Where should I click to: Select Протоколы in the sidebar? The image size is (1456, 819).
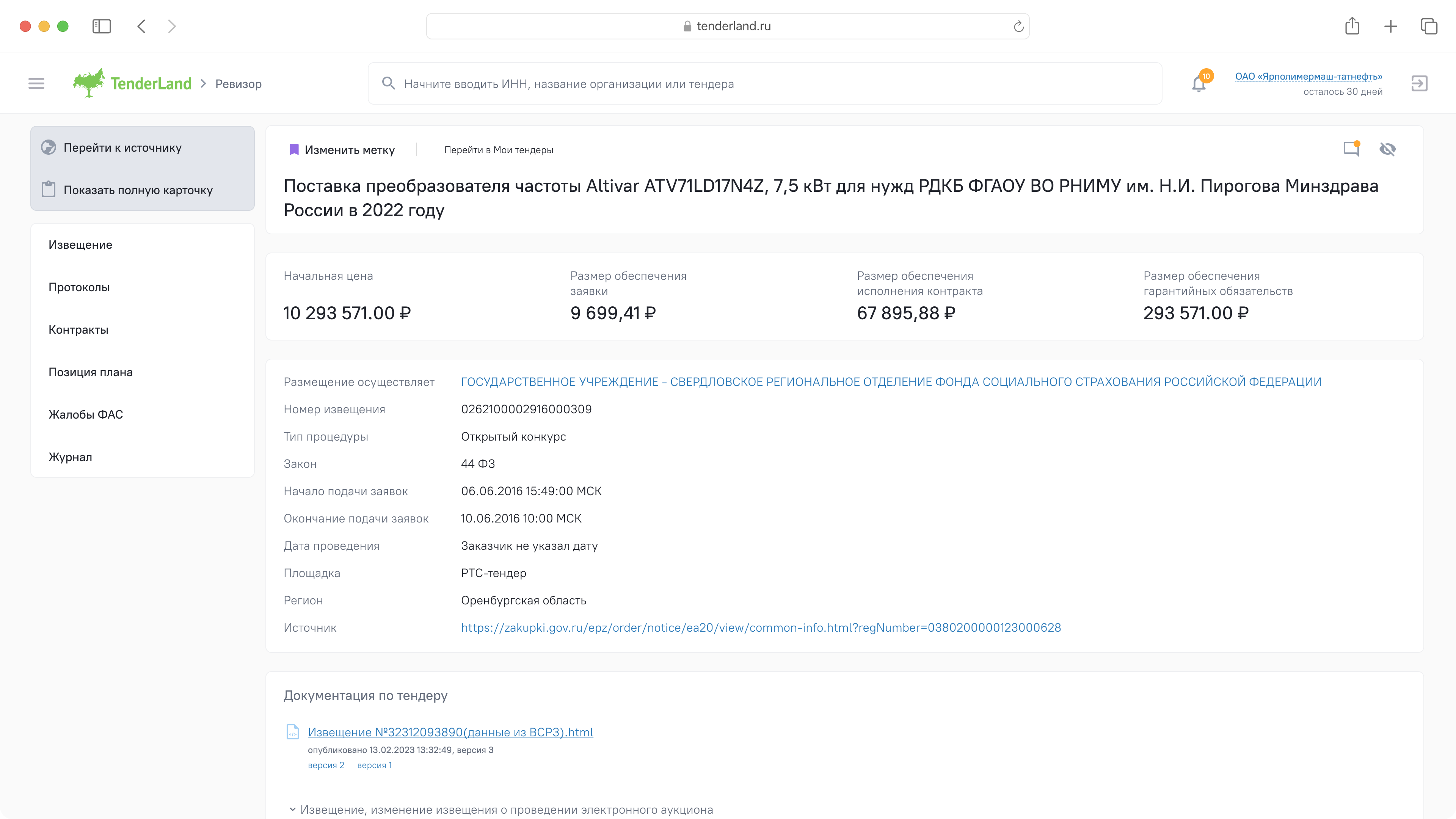[x=79, y=287]
